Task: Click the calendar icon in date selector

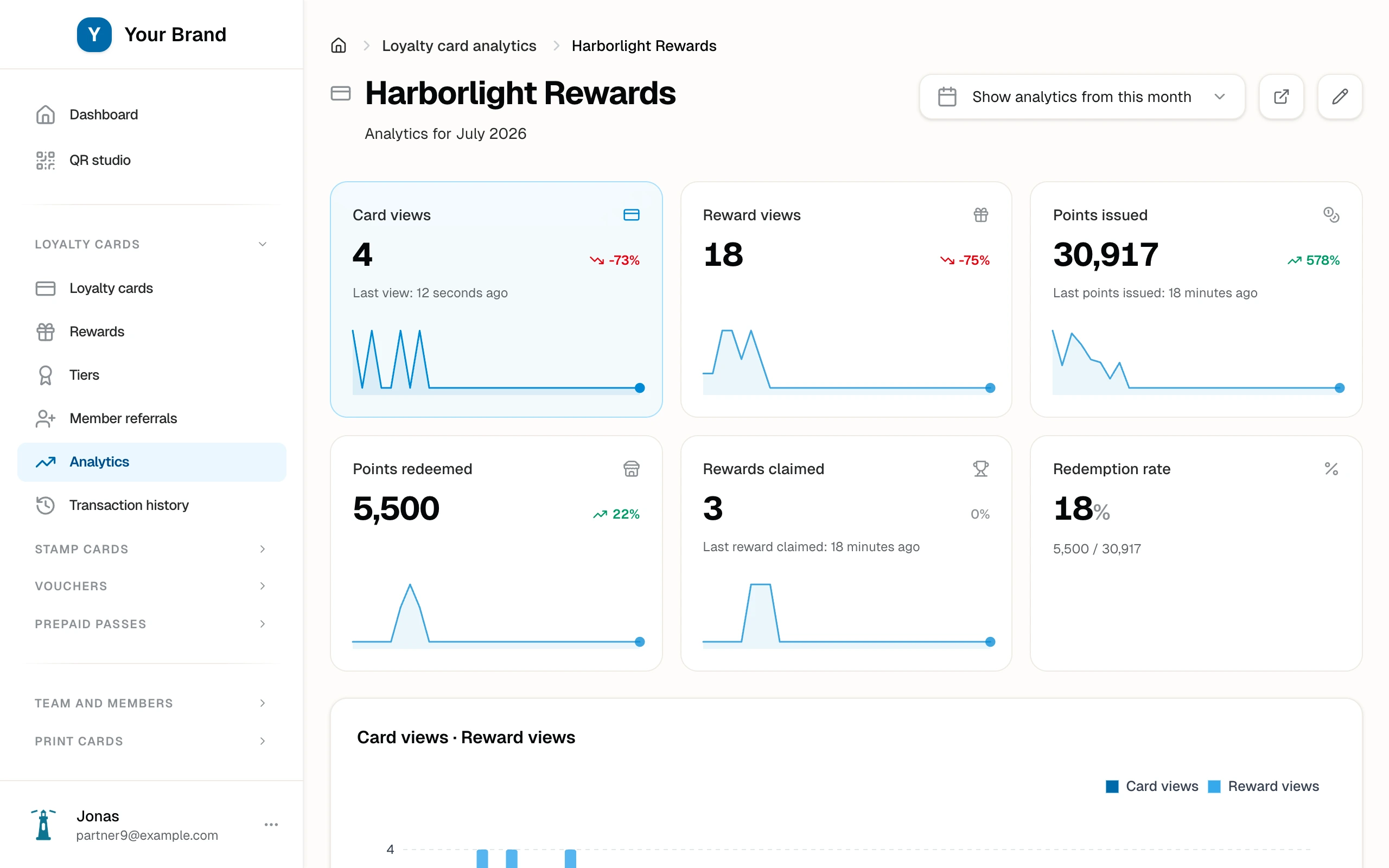Action: click(x=947, y=97)
